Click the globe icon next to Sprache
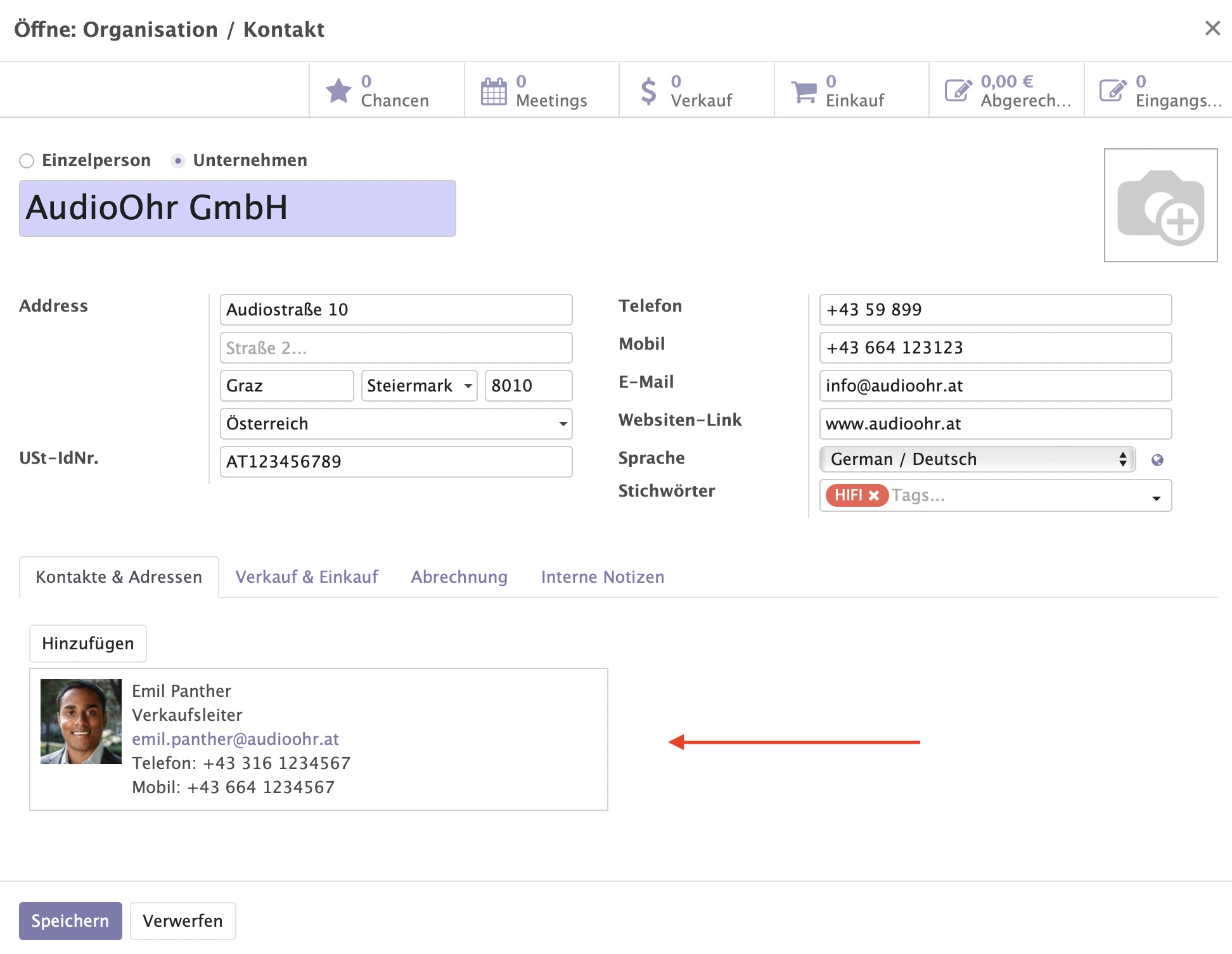 pos(1157,460)
